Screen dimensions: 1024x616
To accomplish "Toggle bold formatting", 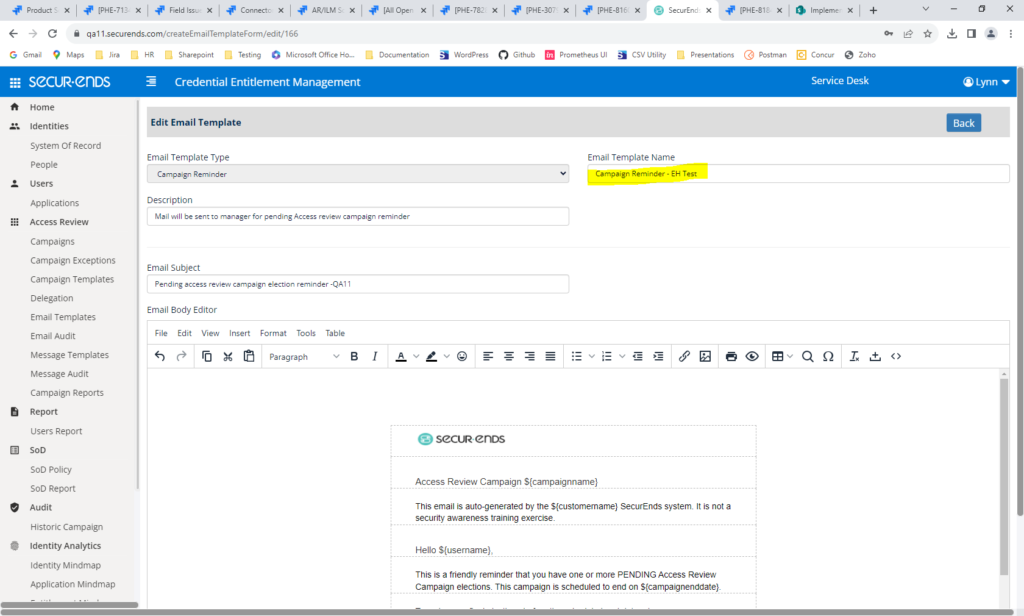I will coord(354,356).
